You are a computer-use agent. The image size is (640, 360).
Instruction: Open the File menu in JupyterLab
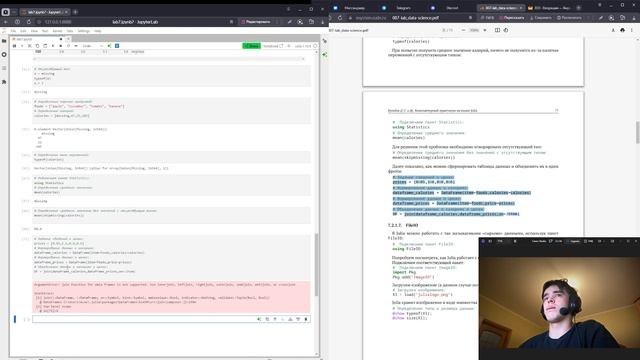(13, 31)
